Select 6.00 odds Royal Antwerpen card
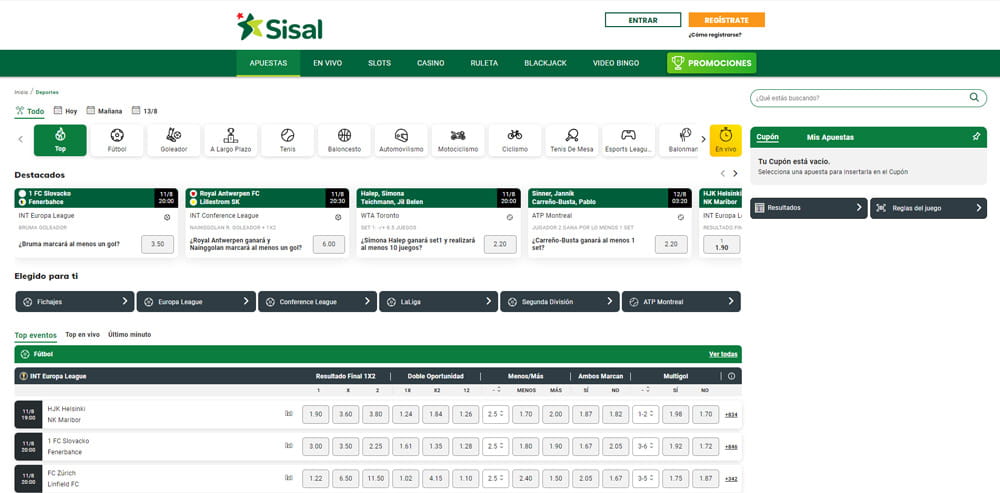This screenshot has height=493, width=1000. click(328, 244)
